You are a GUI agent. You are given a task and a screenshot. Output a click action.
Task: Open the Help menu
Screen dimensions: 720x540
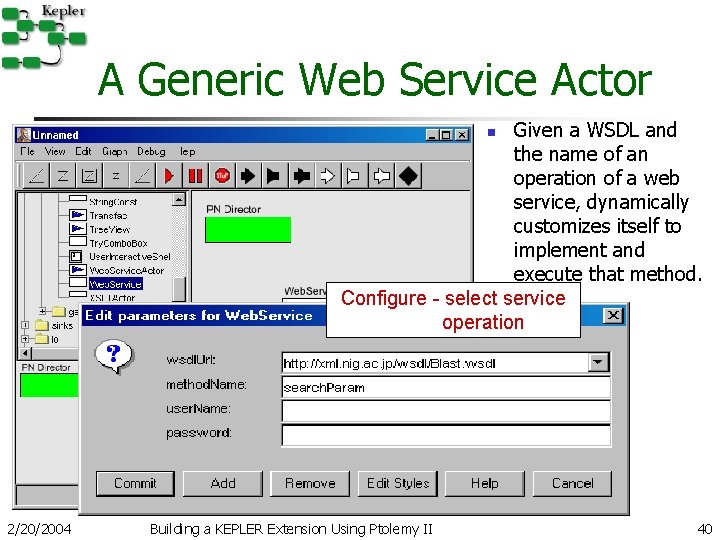187,151
